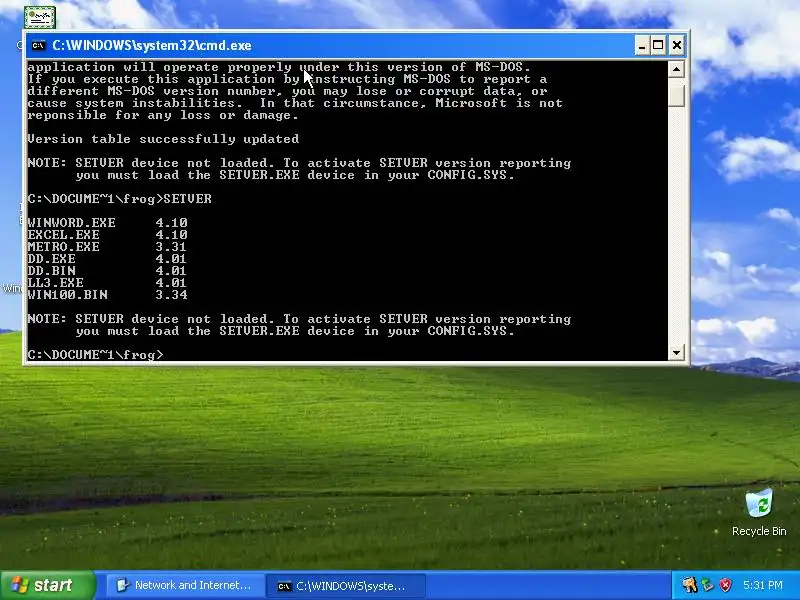Switch to Network and Internet taskbar window

(x=185, y=585)
